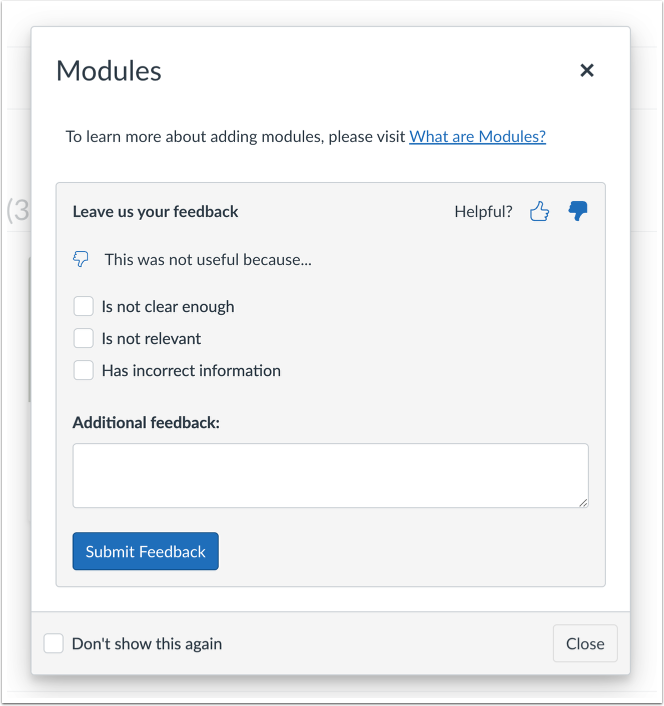The width and height of the screenshot is (664, 706).
Task: Select the "Has incorrect information" checkbox
Action: click(x=84, y=370)
